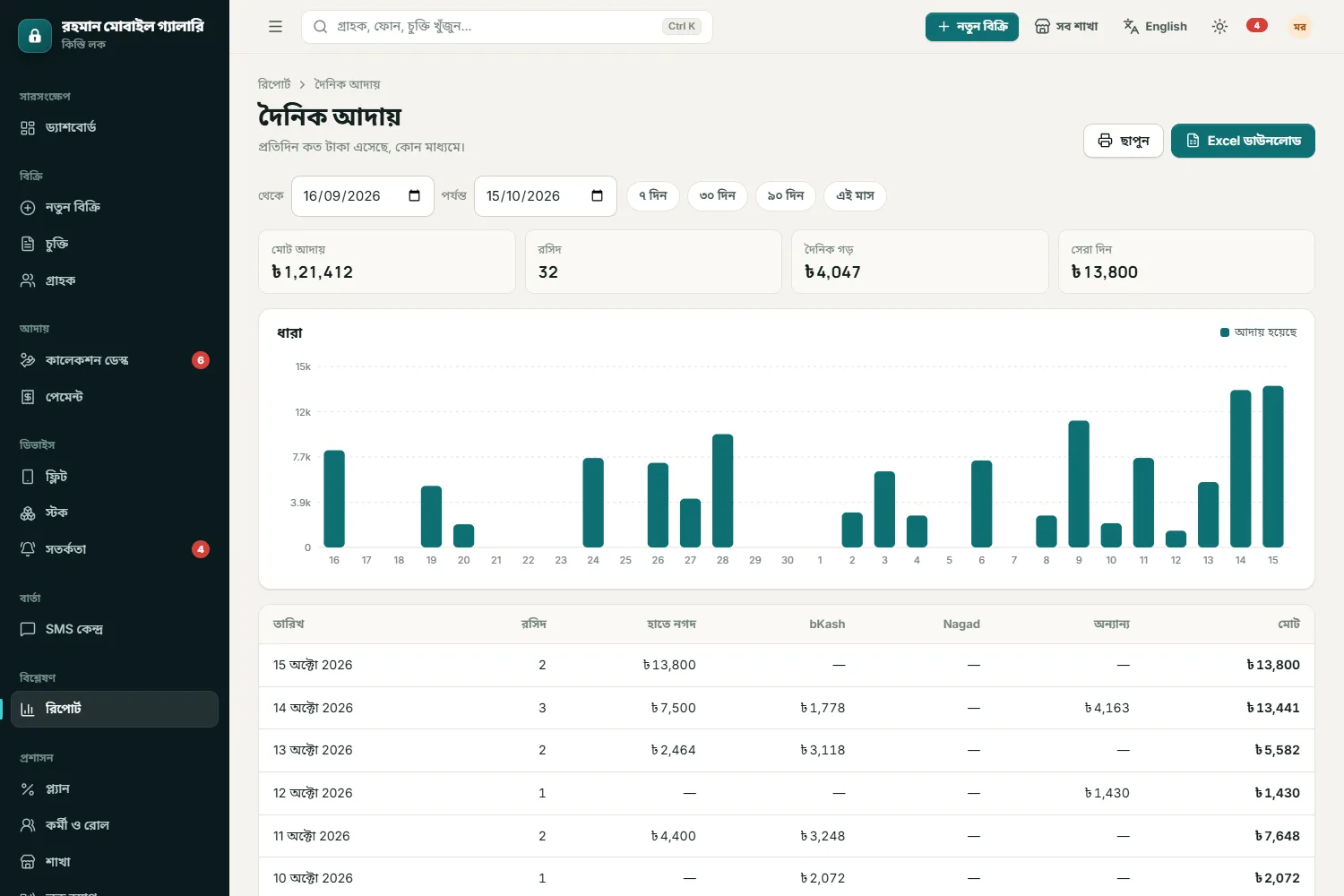Click the রিপোর্ট breadcrumb link
This screenshot has width=1344, height=896.
pyautogui.click(x=274, y=84)
